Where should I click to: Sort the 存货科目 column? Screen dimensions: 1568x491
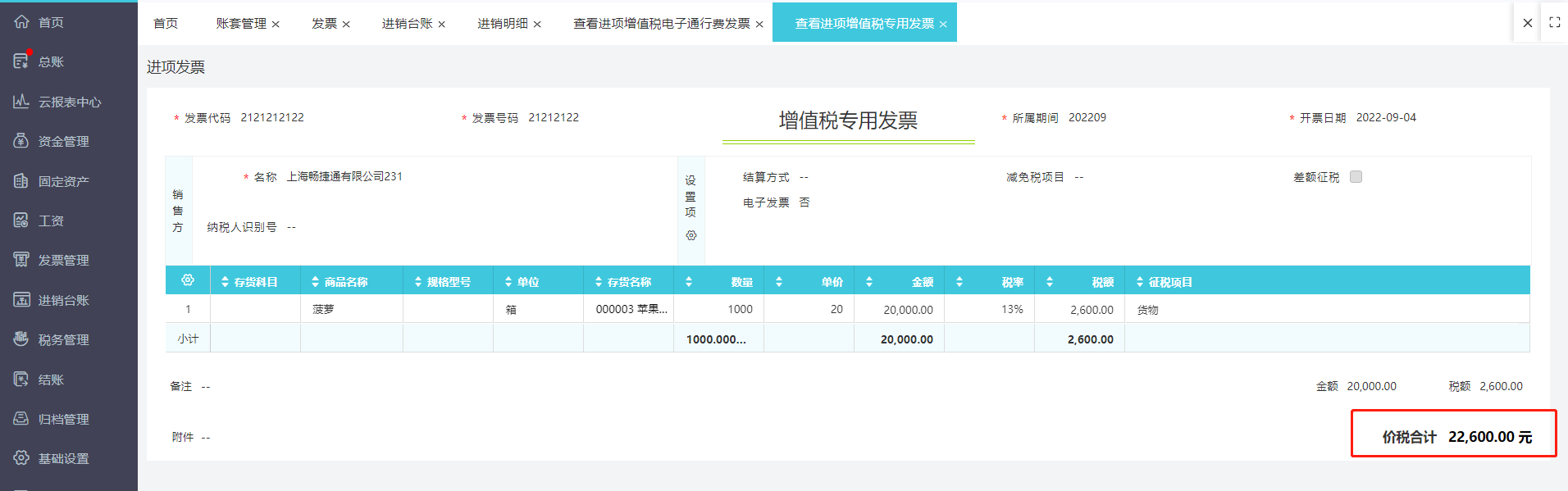(226, 282)
